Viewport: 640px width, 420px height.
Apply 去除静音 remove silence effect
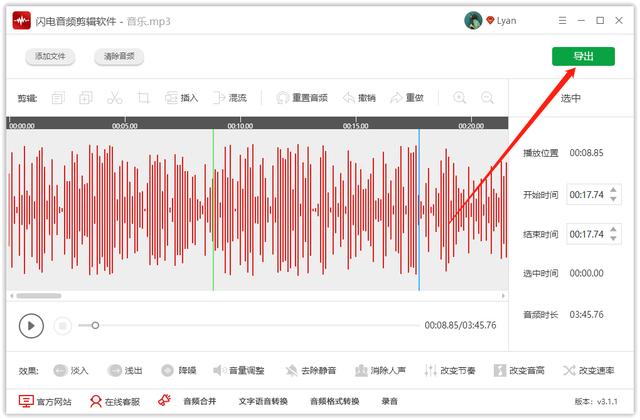pos(311,371)
